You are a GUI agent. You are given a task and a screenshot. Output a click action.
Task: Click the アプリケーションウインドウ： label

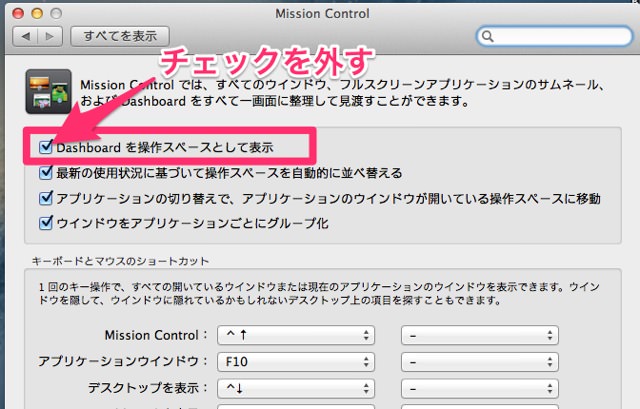click(x=122, y=362)
